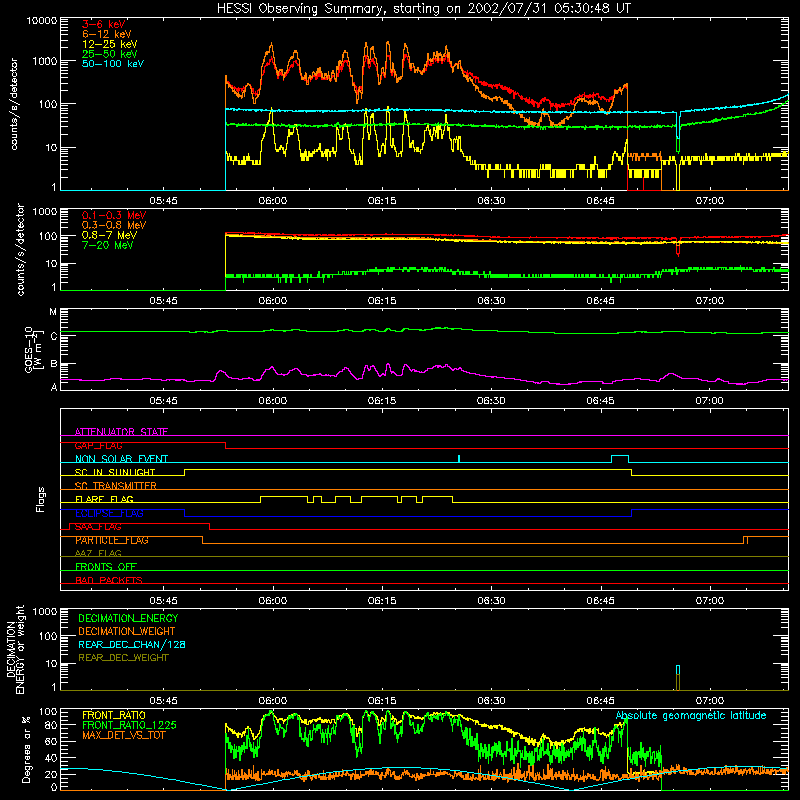Click the M class label on GOES axis
Screen dimensions: 800x800
point(53,312)
